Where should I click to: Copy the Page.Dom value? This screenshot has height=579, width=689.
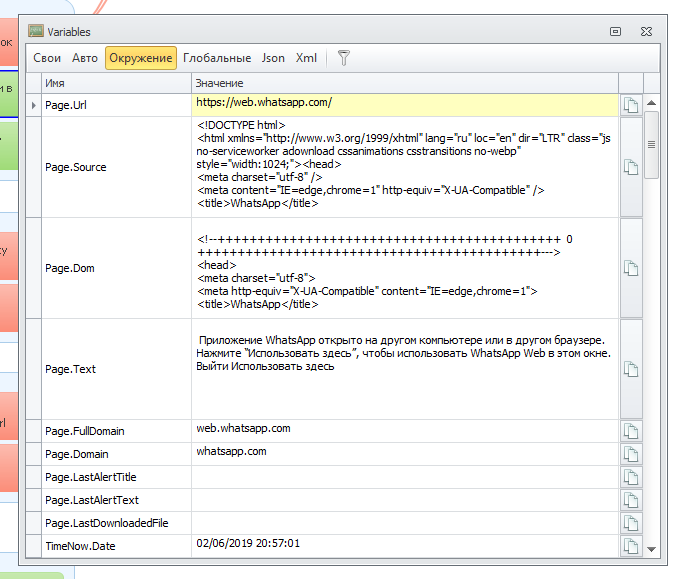pos(631,268)
